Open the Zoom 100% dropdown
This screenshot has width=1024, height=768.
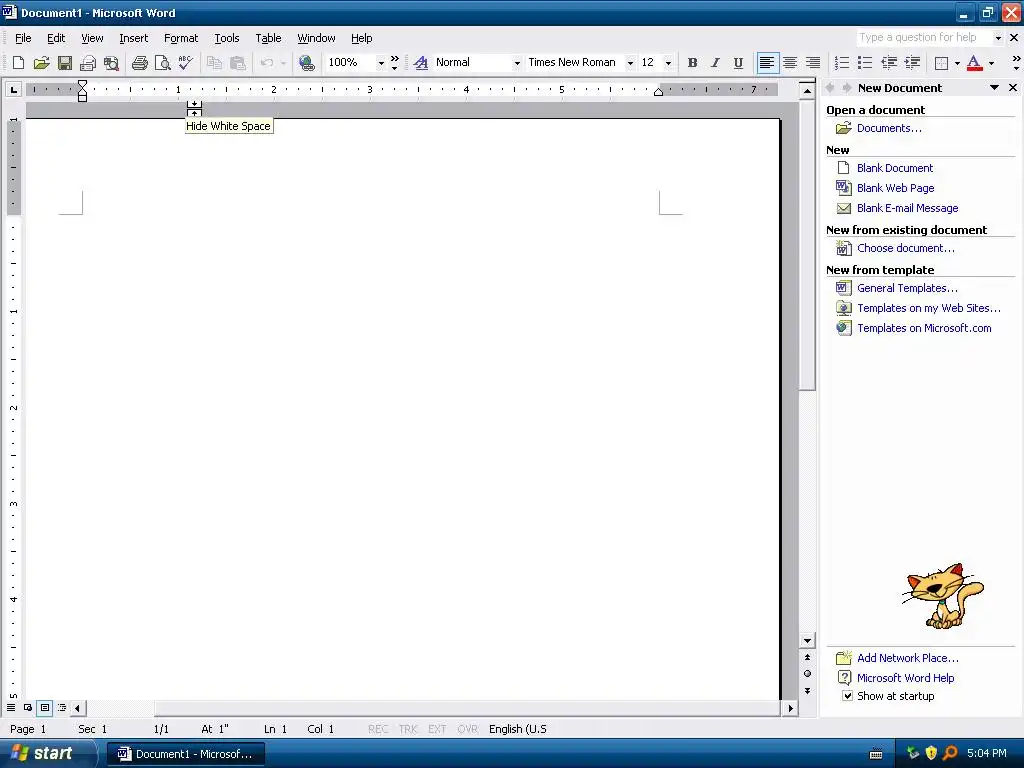point(381,63)
